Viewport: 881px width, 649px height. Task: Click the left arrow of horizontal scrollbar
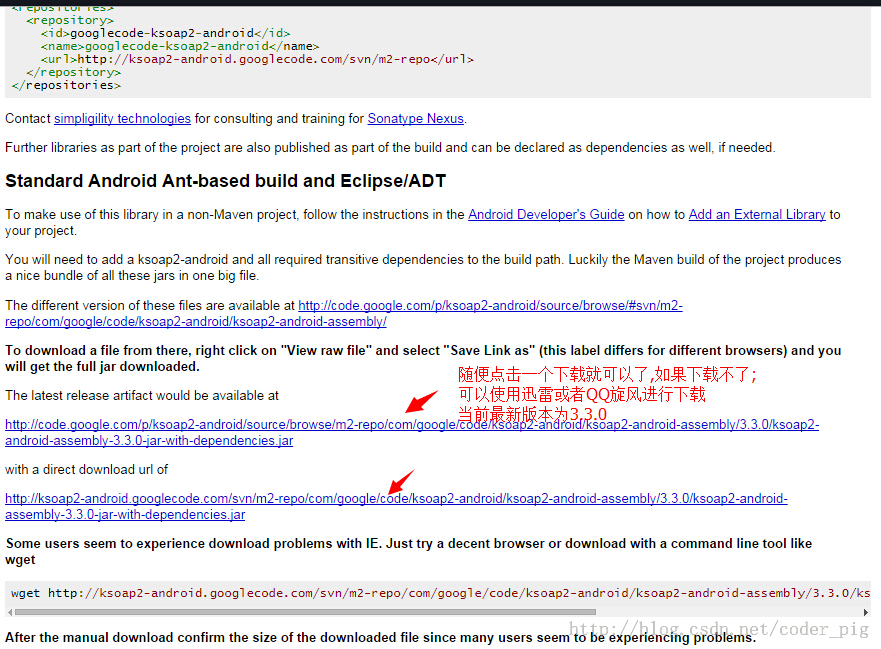pos(11,612)
